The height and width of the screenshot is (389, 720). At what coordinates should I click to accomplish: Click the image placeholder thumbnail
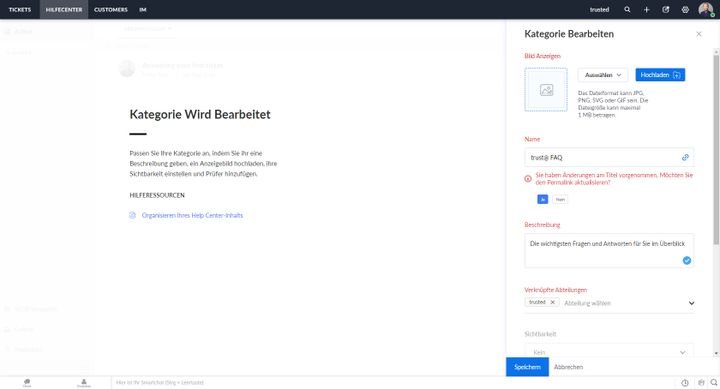point(546,90)
